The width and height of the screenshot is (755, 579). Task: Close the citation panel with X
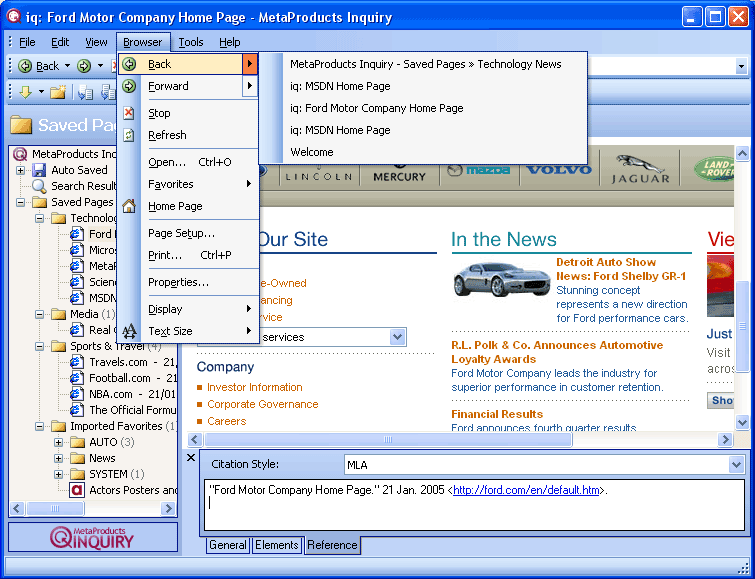(x=191, y=458)
